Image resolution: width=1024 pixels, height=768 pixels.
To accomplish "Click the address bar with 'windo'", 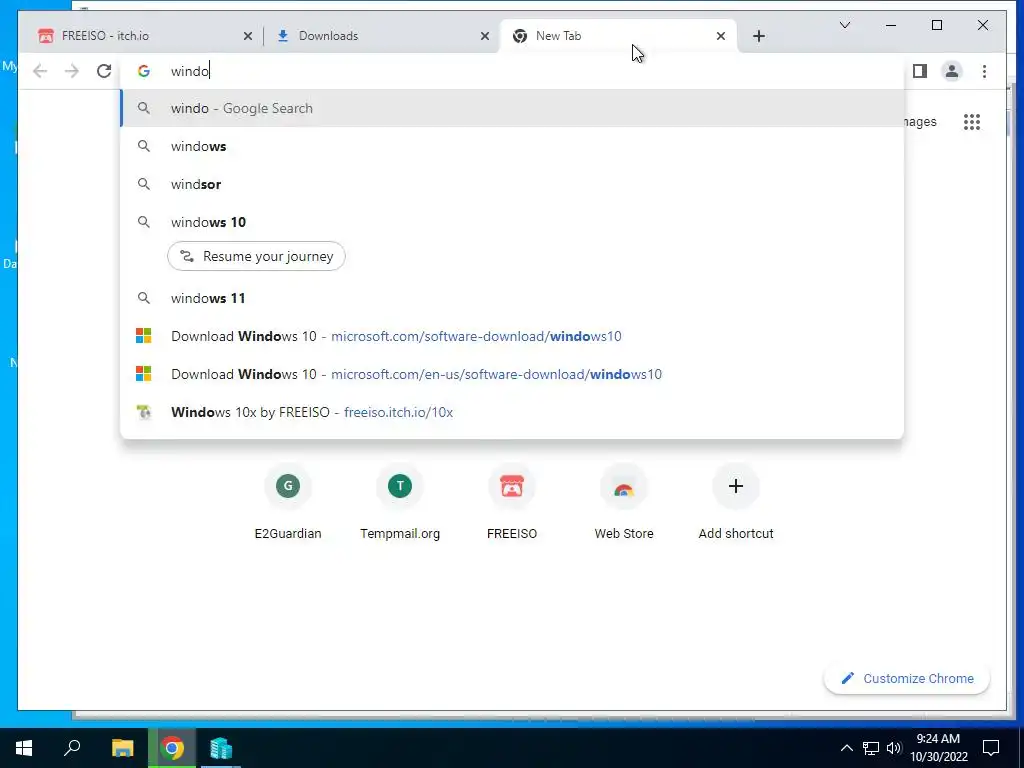I will click(x=512, y=71).
